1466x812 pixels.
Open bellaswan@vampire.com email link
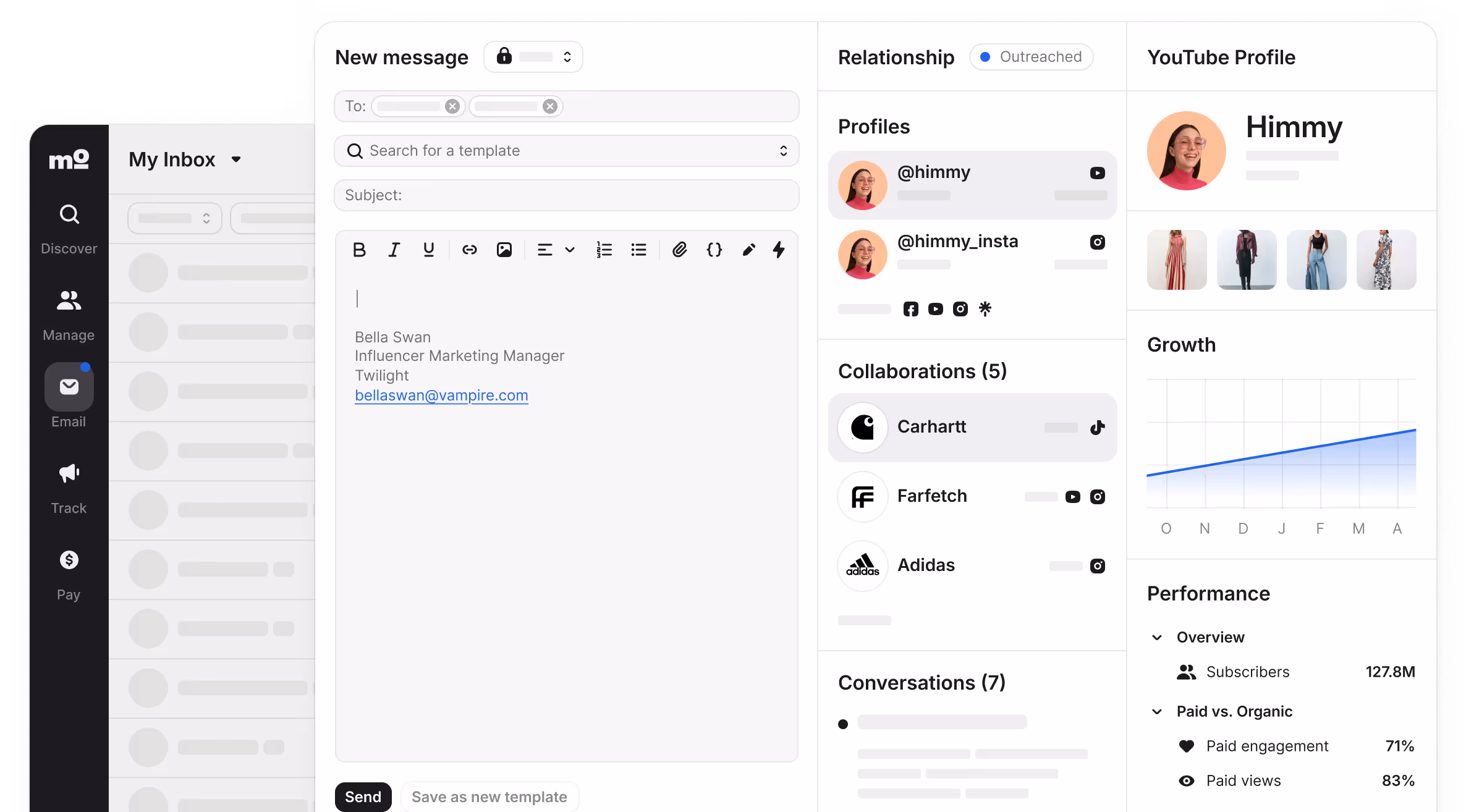pos(441,395)
